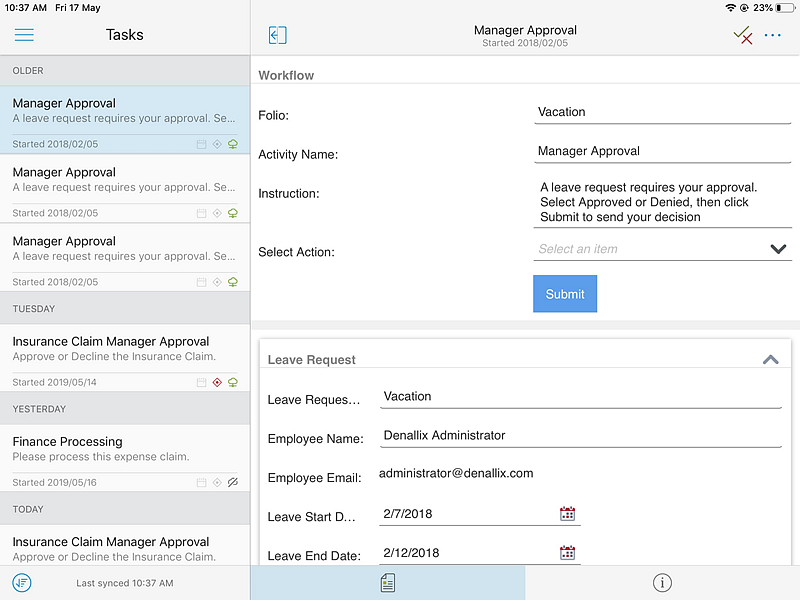Click the Submit button
This screenshot has height=600, width=800.
(x=564, y=294)
